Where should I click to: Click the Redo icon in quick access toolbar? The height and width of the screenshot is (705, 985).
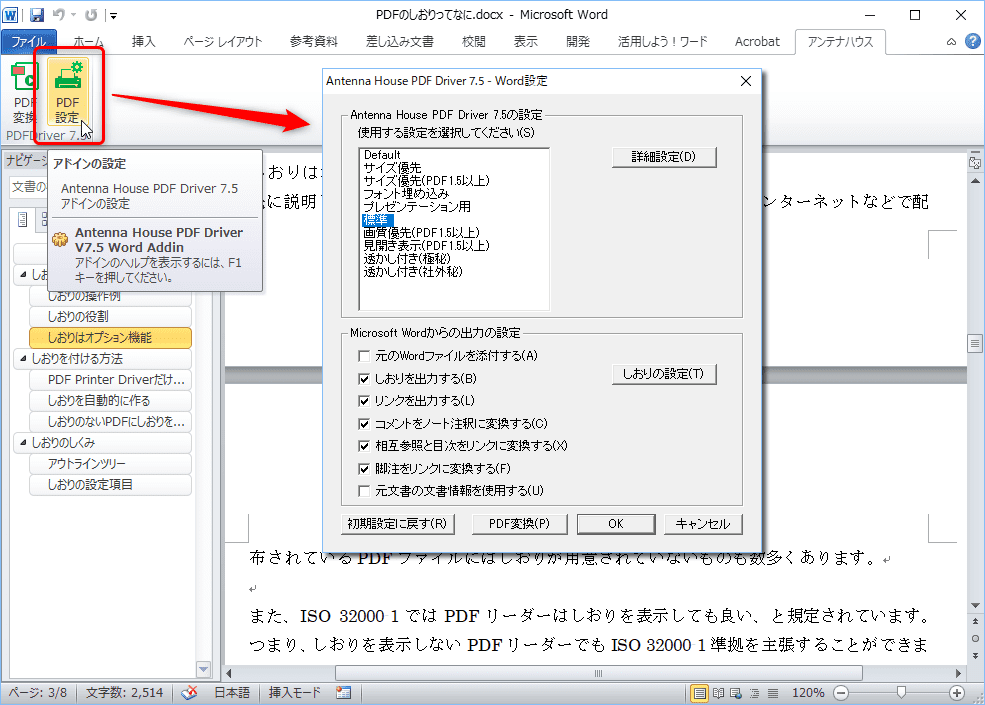coord(91,15)
